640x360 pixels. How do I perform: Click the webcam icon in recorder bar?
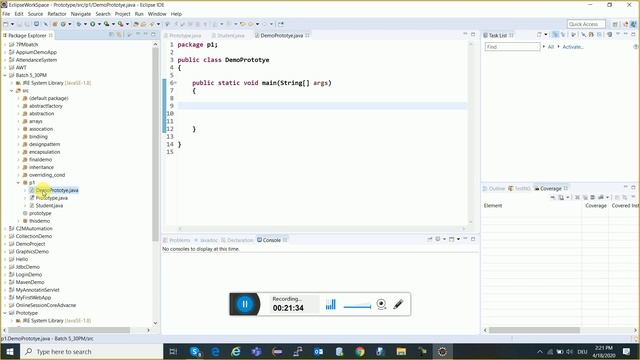click(x=381, y=304)
